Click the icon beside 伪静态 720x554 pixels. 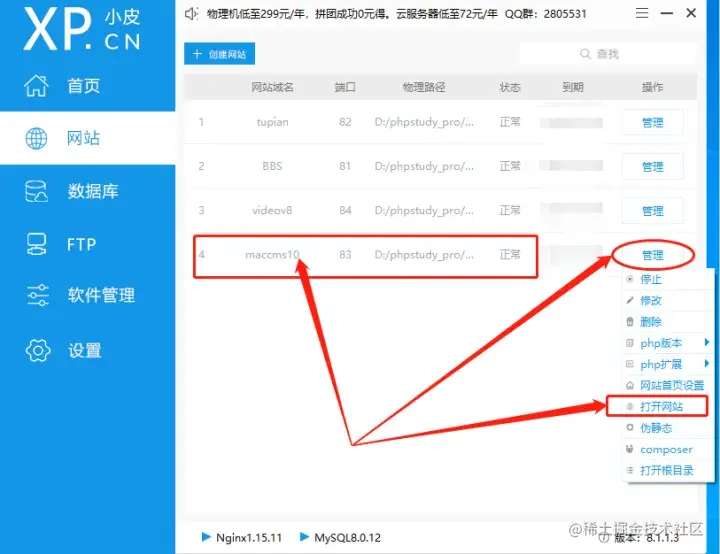coord(630,428)
